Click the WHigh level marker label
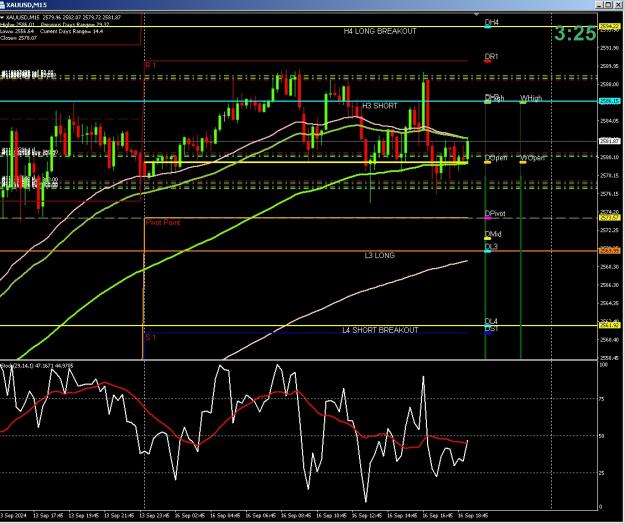The height and width of the screenshot is (524, 625). (531, 98)
